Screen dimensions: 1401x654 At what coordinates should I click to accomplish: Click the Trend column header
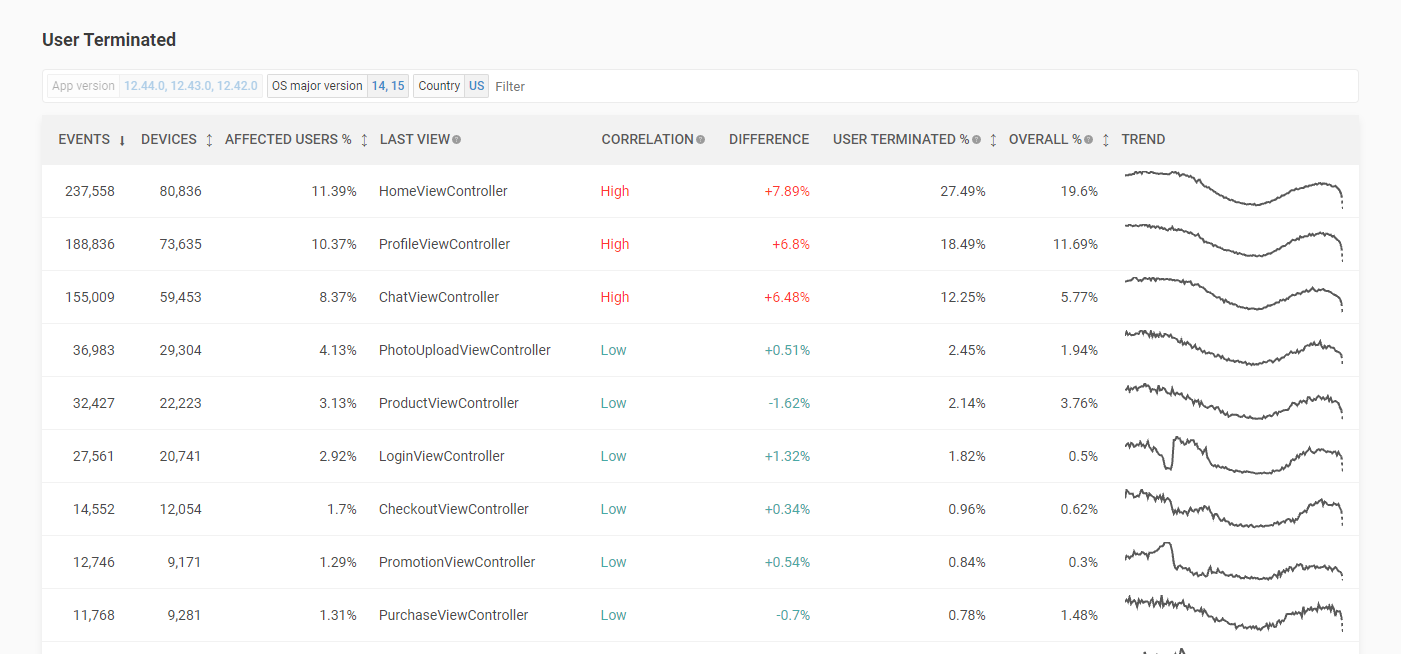1143,140
